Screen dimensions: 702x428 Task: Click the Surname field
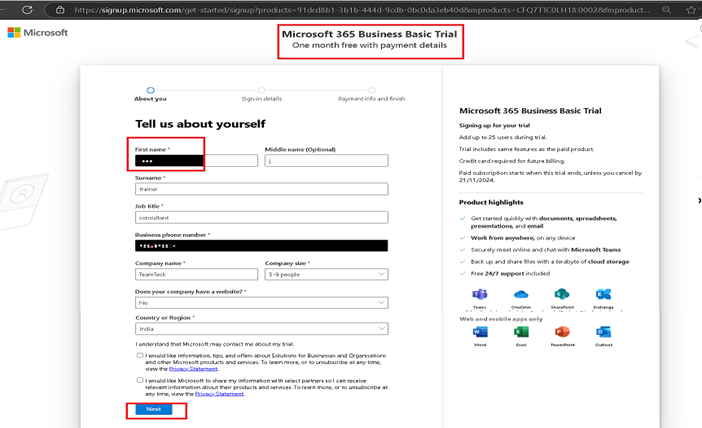pyautogui.click(x=261, y=189)
